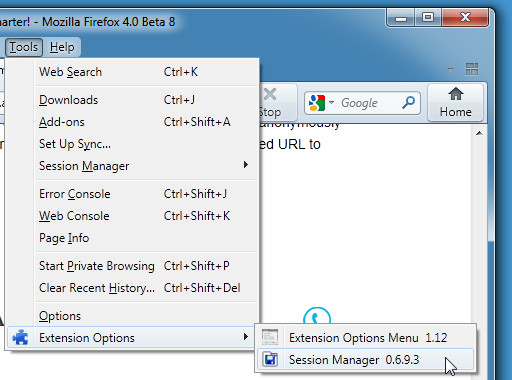Image resolution: width=512 pixels, height=380 pixels.
Task: Select Extension Options Menu 1.12 entry
Action: coord(366,338)
